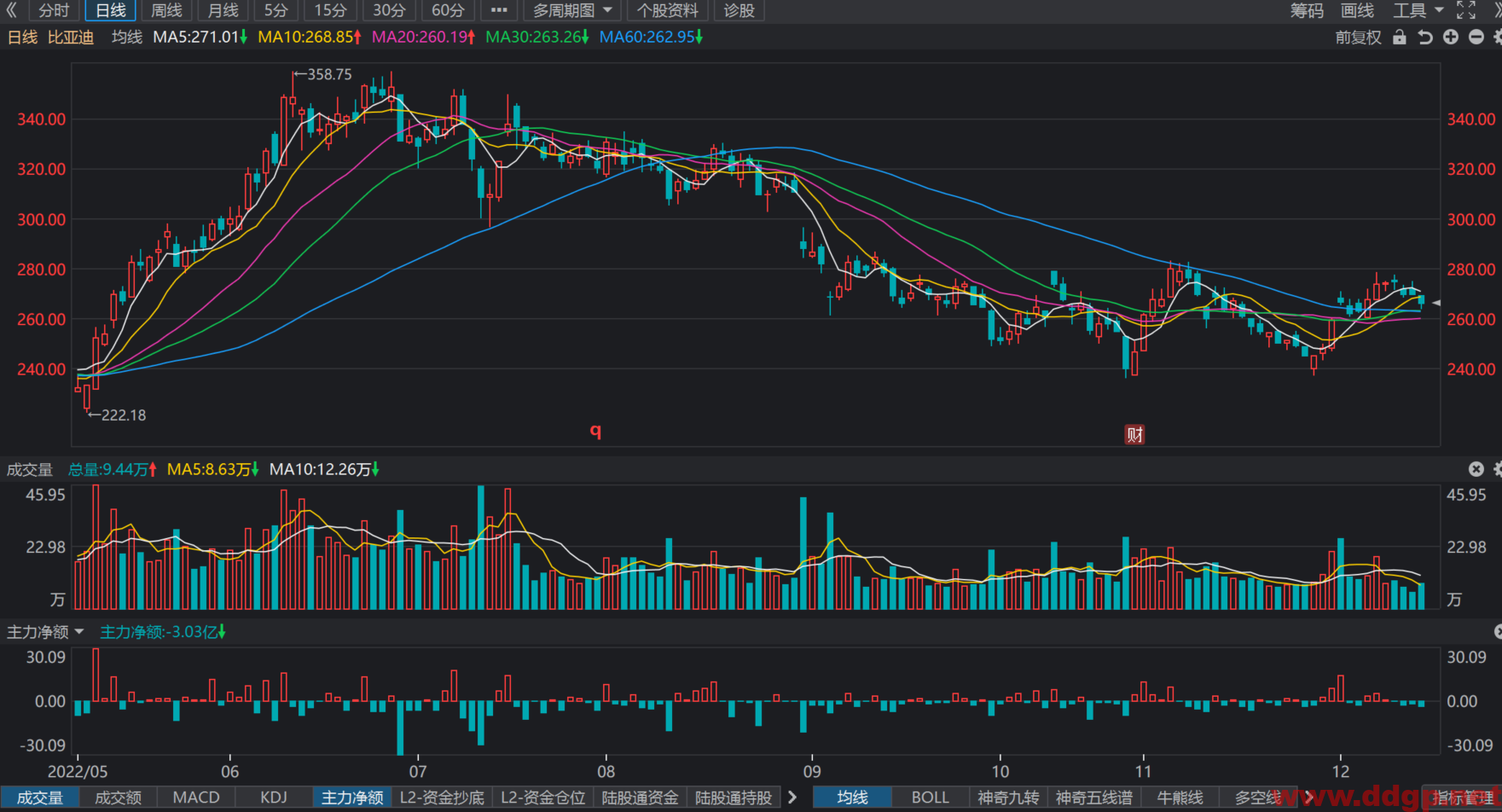Open the 主力净额 indicator dropdown
1502x812 pixels.
pos(45,632)
